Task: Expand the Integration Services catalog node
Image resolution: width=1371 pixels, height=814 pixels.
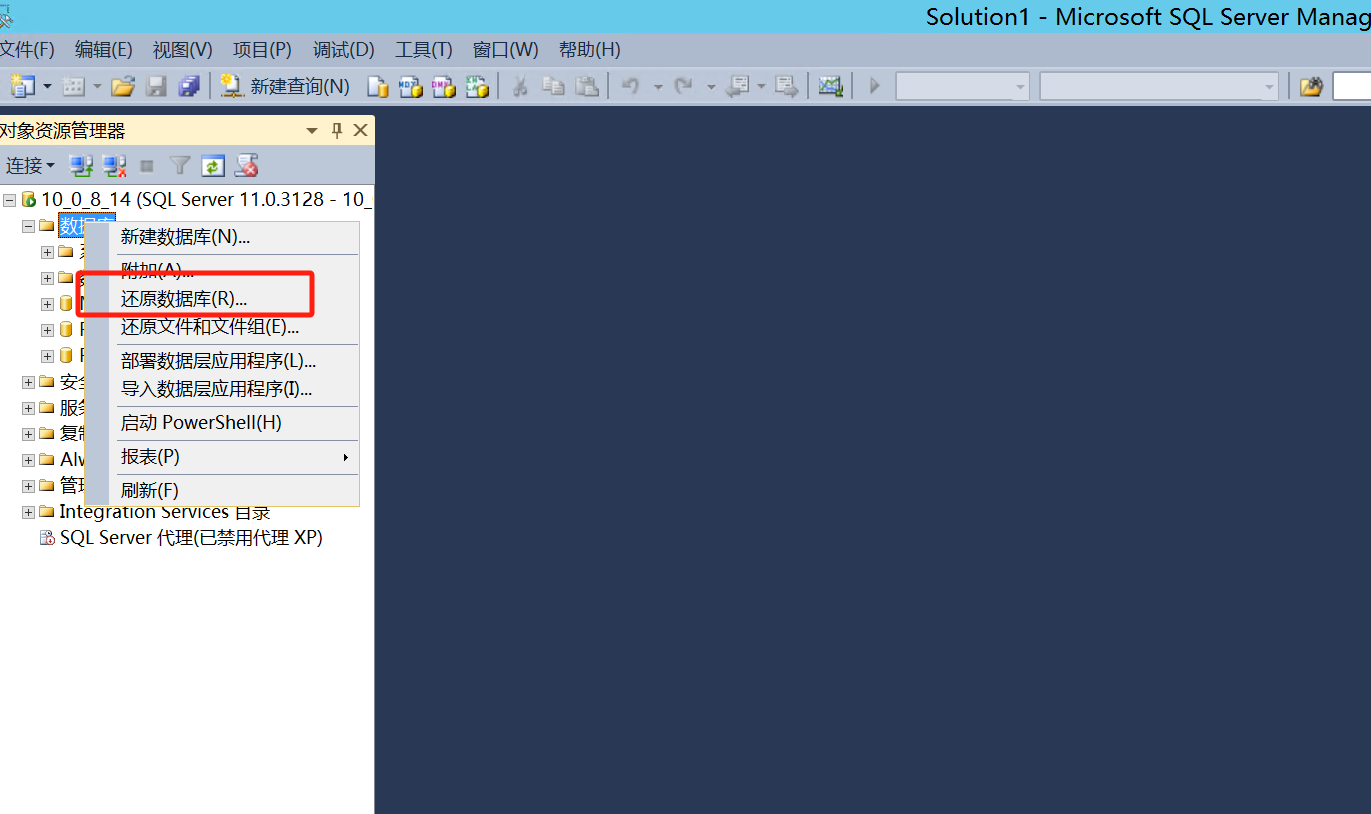Action: [x=28, y=512]
